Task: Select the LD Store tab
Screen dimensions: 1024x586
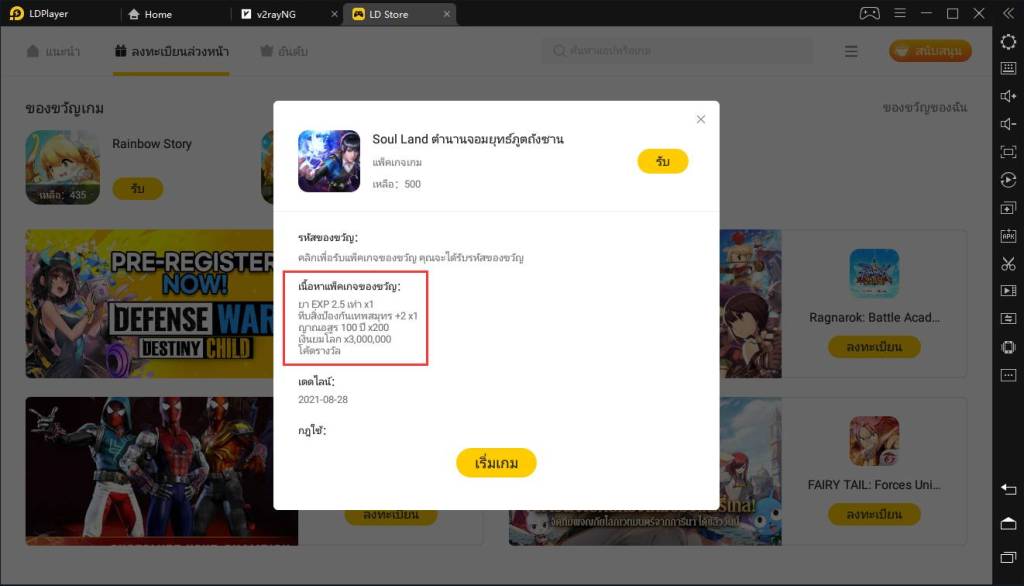Action: point(389,14)
